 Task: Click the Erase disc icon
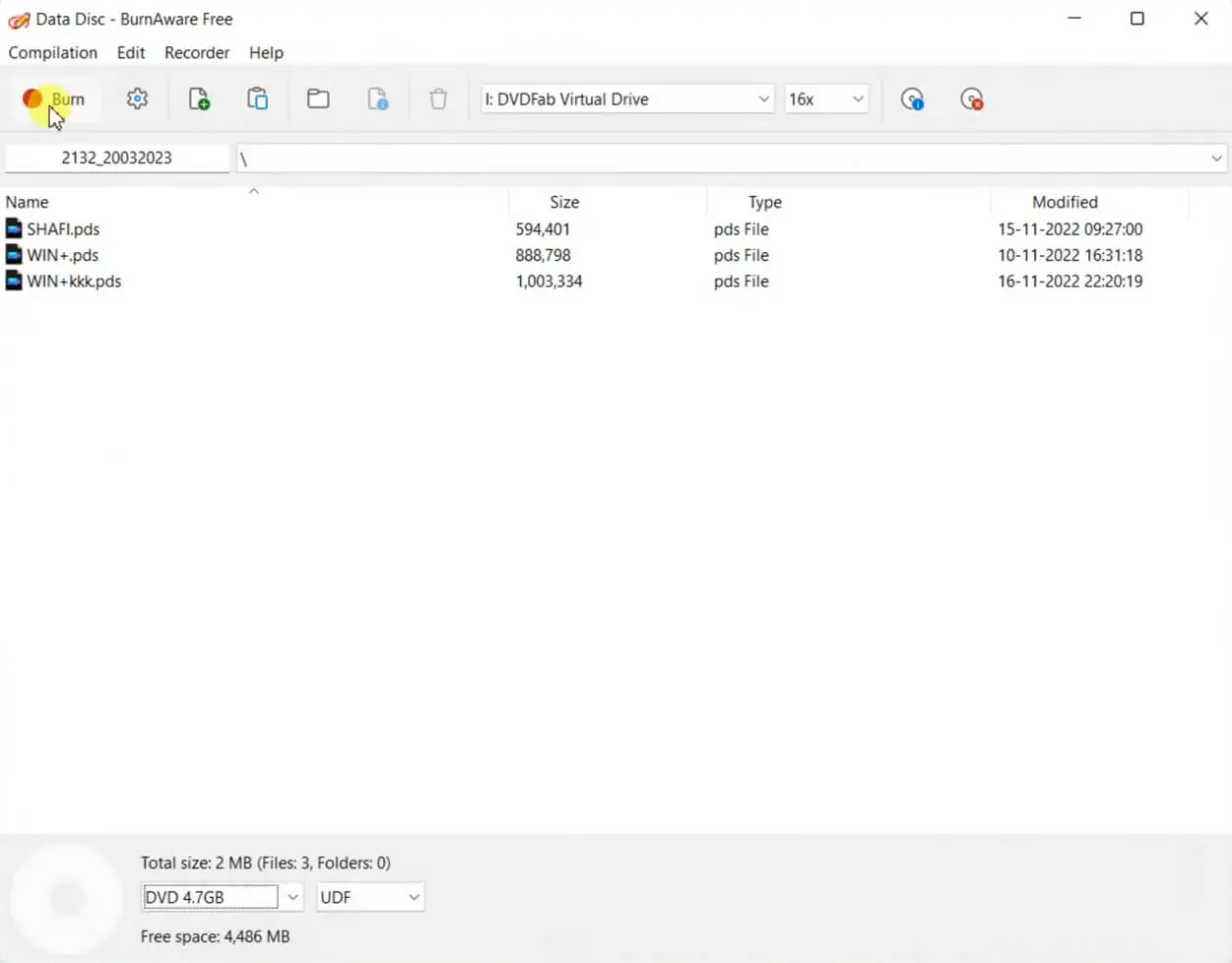[972, 98]
